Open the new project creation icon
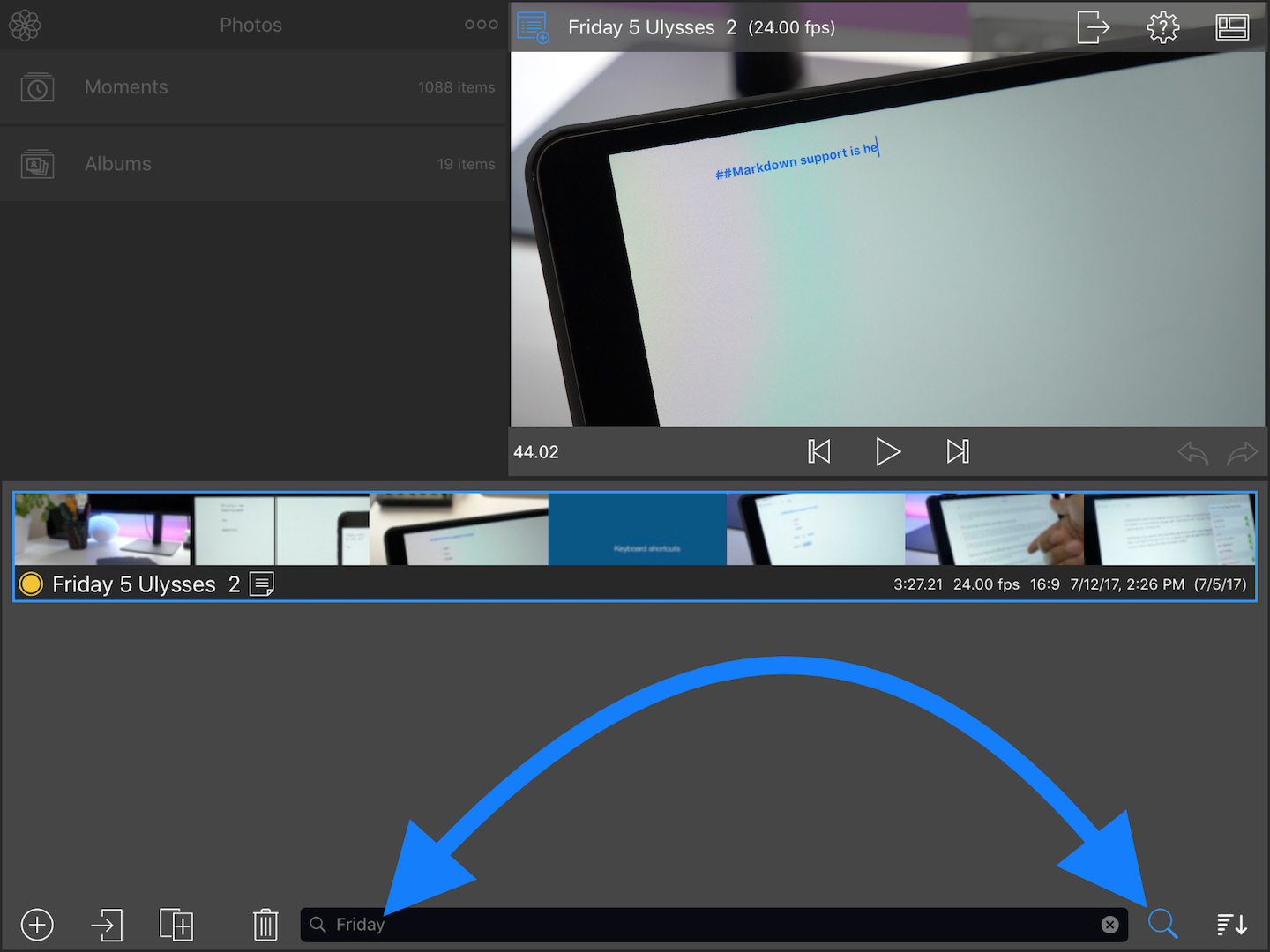Screen dimensions: 1270x952 point(37,925)
